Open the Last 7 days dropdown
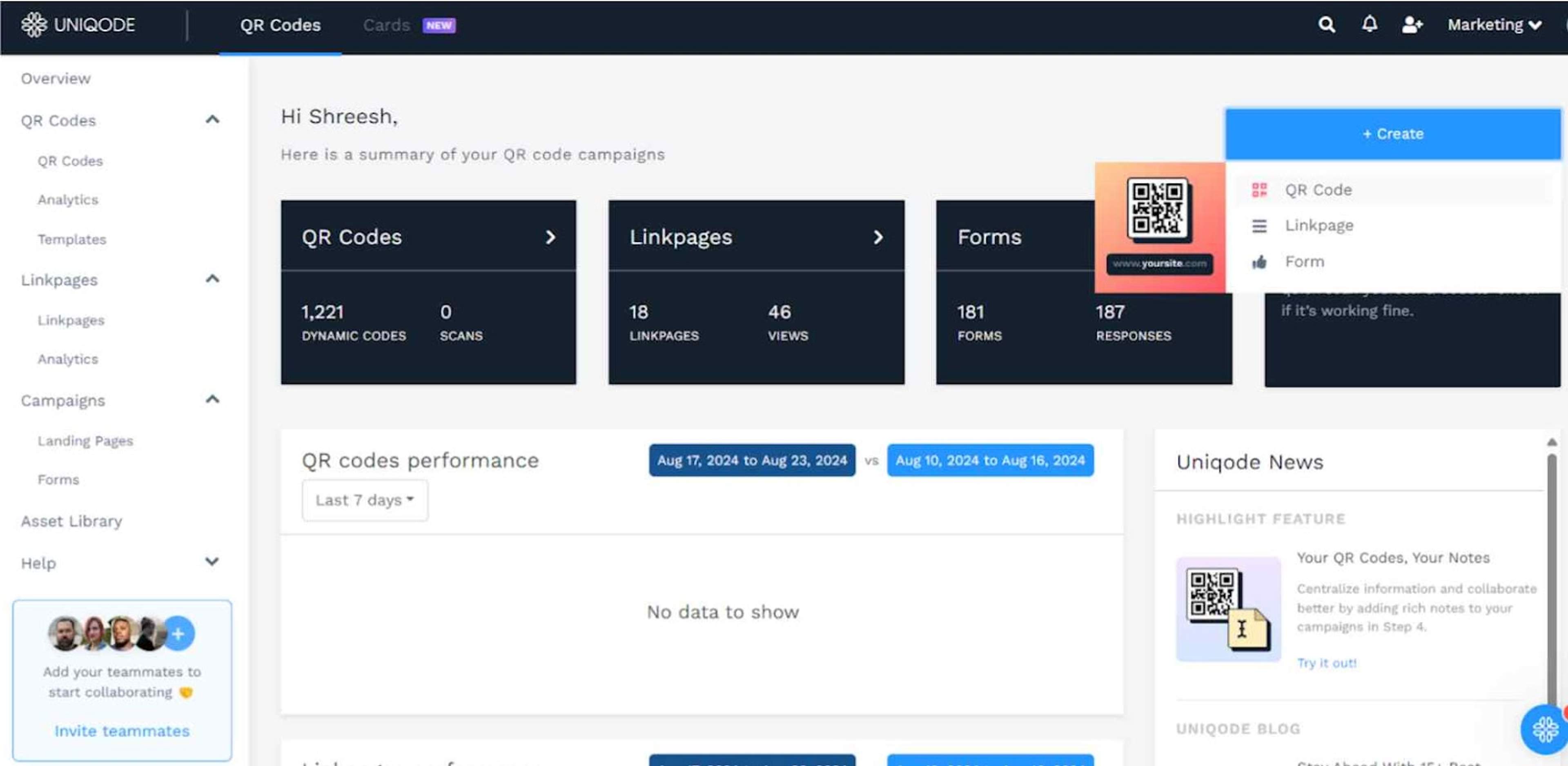This screenshot has width=1568, height=766. tap(365, 500)
